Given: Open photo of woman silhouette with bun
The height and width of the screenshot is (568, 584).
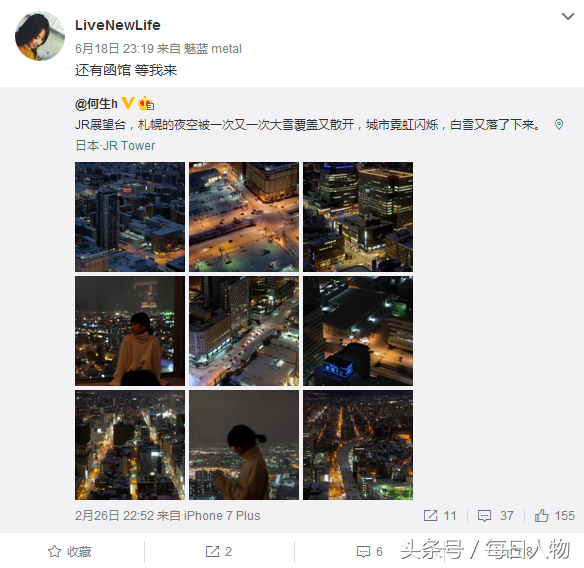Looking at the screenshot, I should click(244, 445).
